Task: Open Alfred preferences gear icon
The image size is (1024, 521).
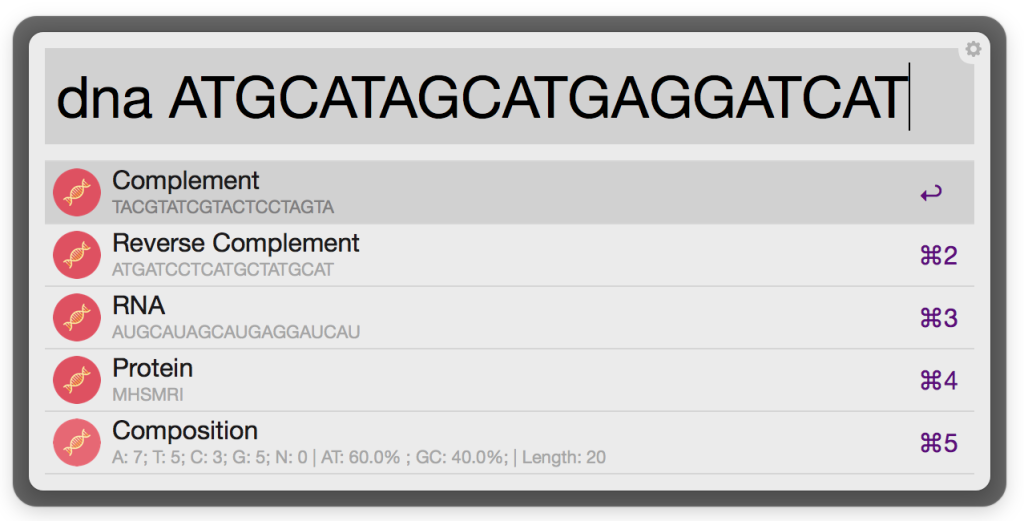Action: coord(972,49)
